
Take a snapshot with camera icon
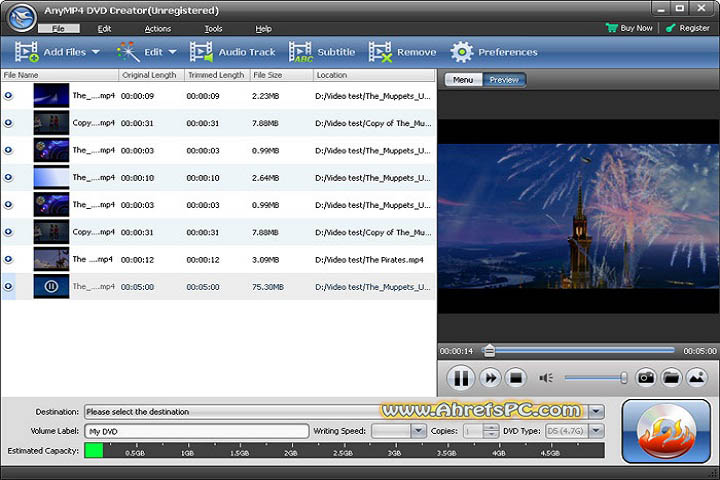point(646,378)
